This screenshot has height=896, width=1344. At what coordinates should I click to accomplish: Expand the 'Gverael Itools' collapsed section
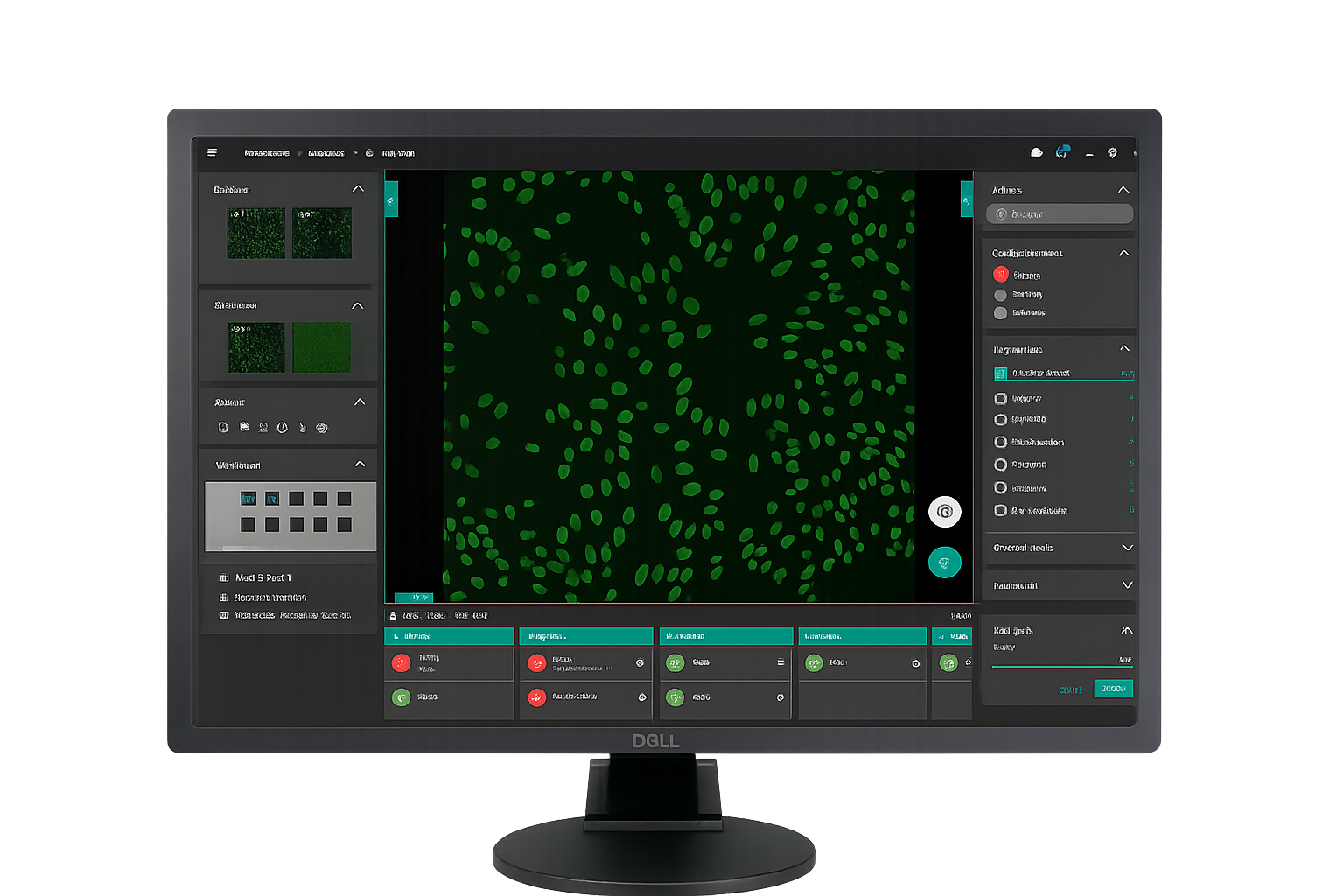[x=1127, y=548]
